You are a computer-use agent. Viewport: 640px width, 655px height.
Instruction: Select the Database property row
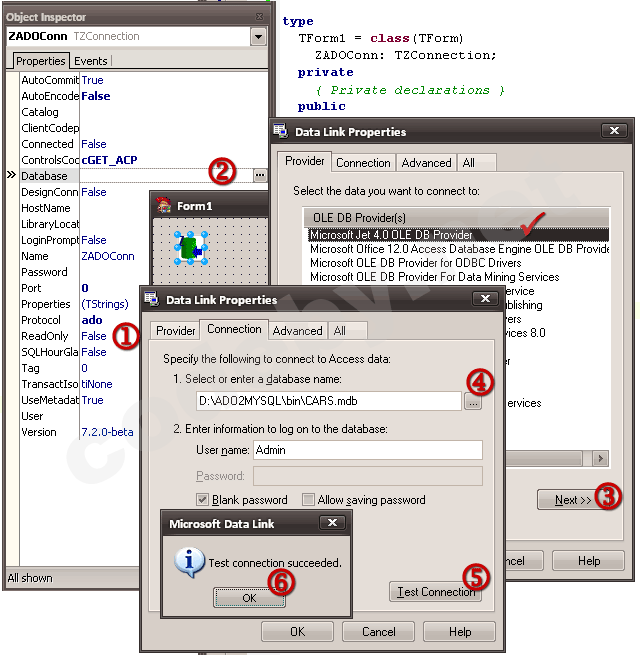[x=144, y=176]
